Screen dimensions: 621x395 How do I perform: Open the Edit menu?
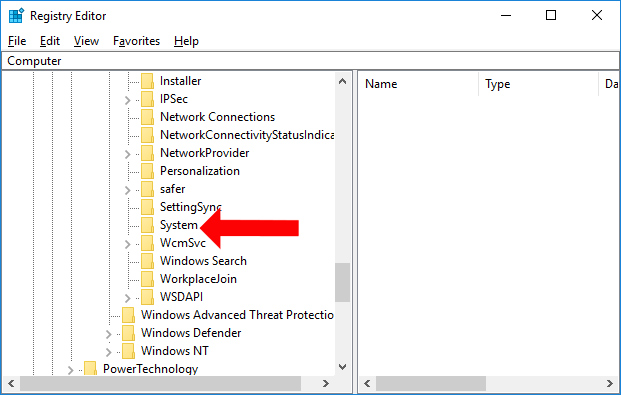point(50,41)
